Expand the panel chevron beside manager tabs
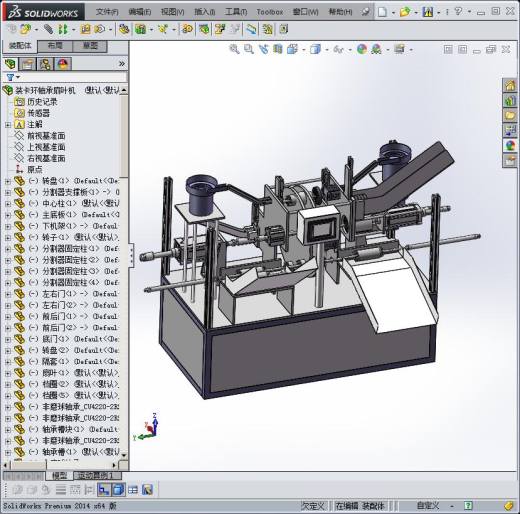Viewport: 520px width, 514px height. tap(122, 64)
